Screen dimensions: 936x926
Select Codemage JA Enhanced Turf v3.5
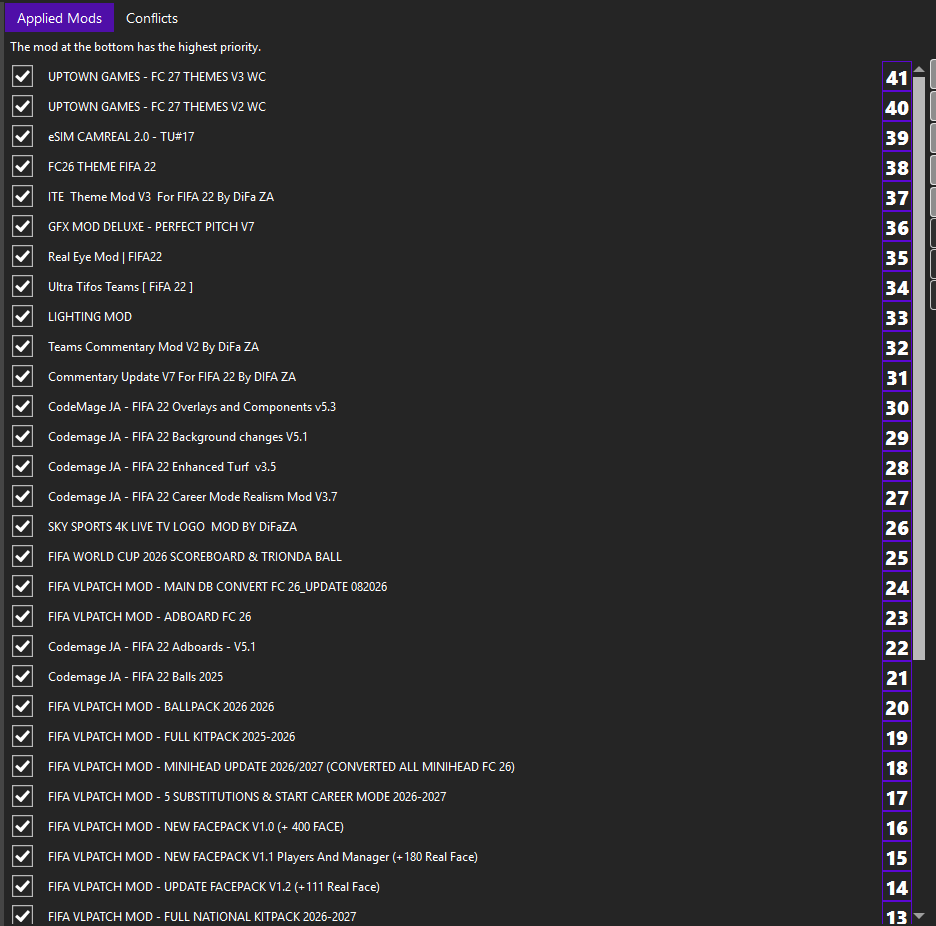click(162, 466)
